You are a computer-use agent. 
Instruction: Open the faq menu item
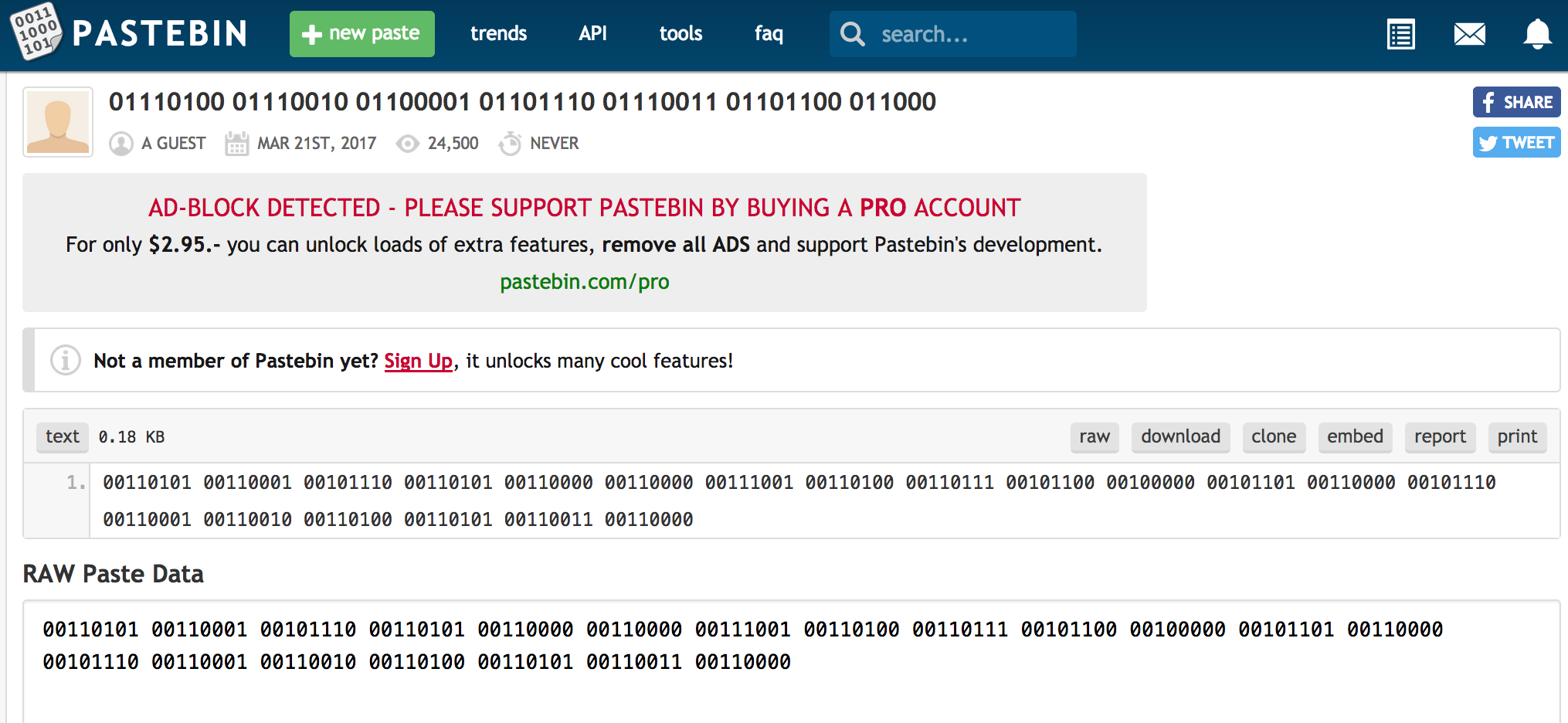[769, 33]
